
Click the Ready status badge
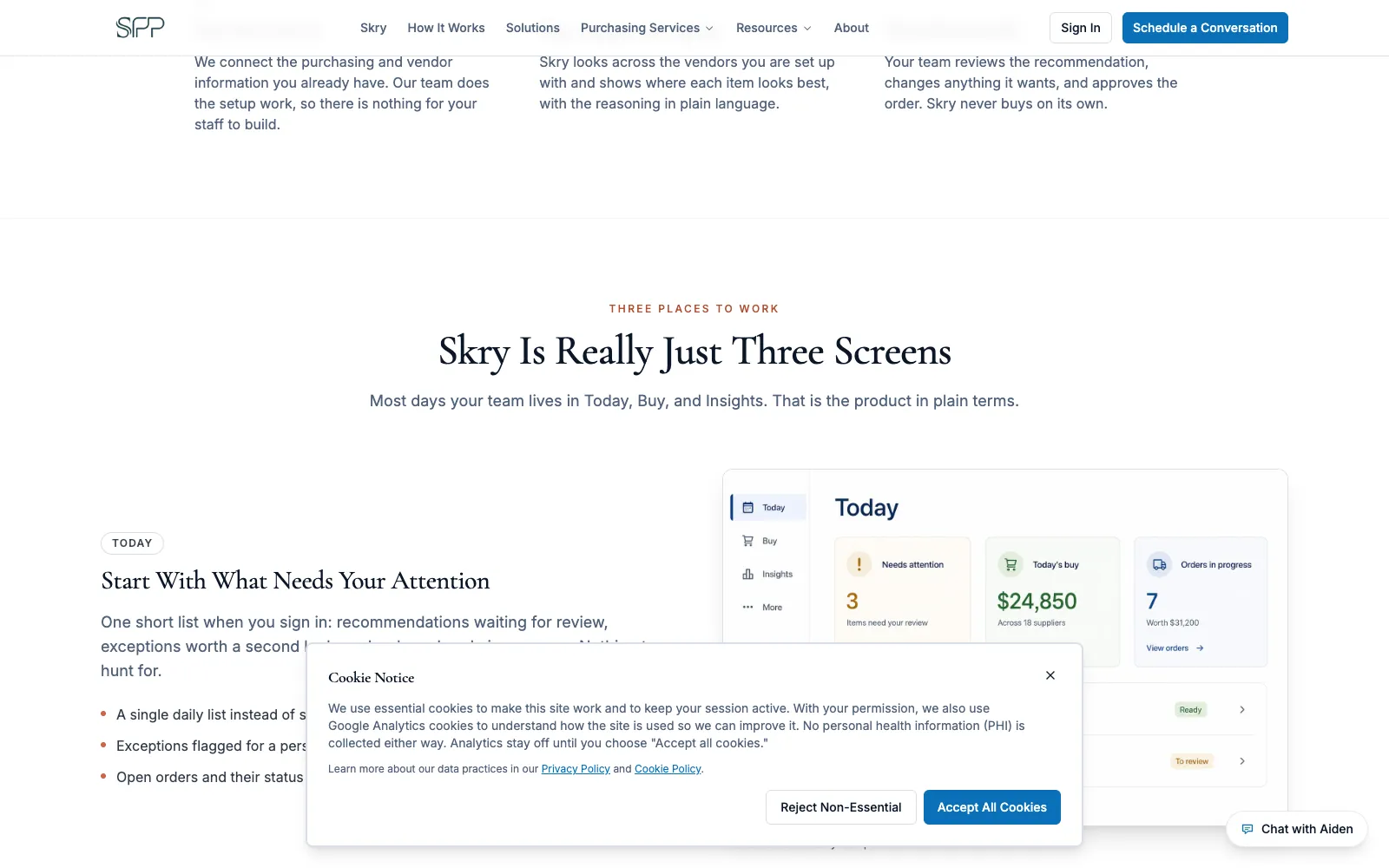1190,710
